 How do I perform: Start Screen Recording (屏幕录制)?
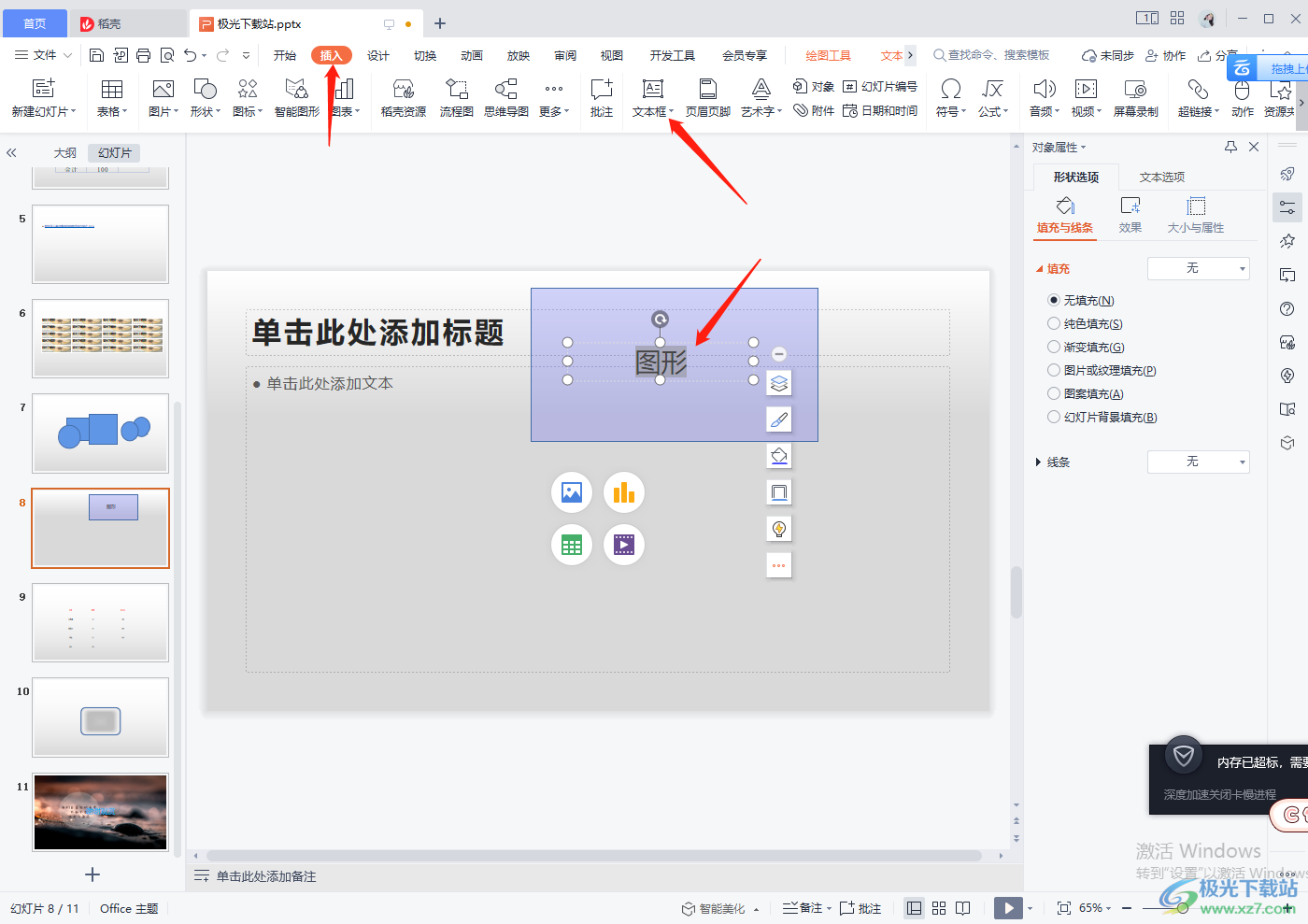click(1136, 98)
